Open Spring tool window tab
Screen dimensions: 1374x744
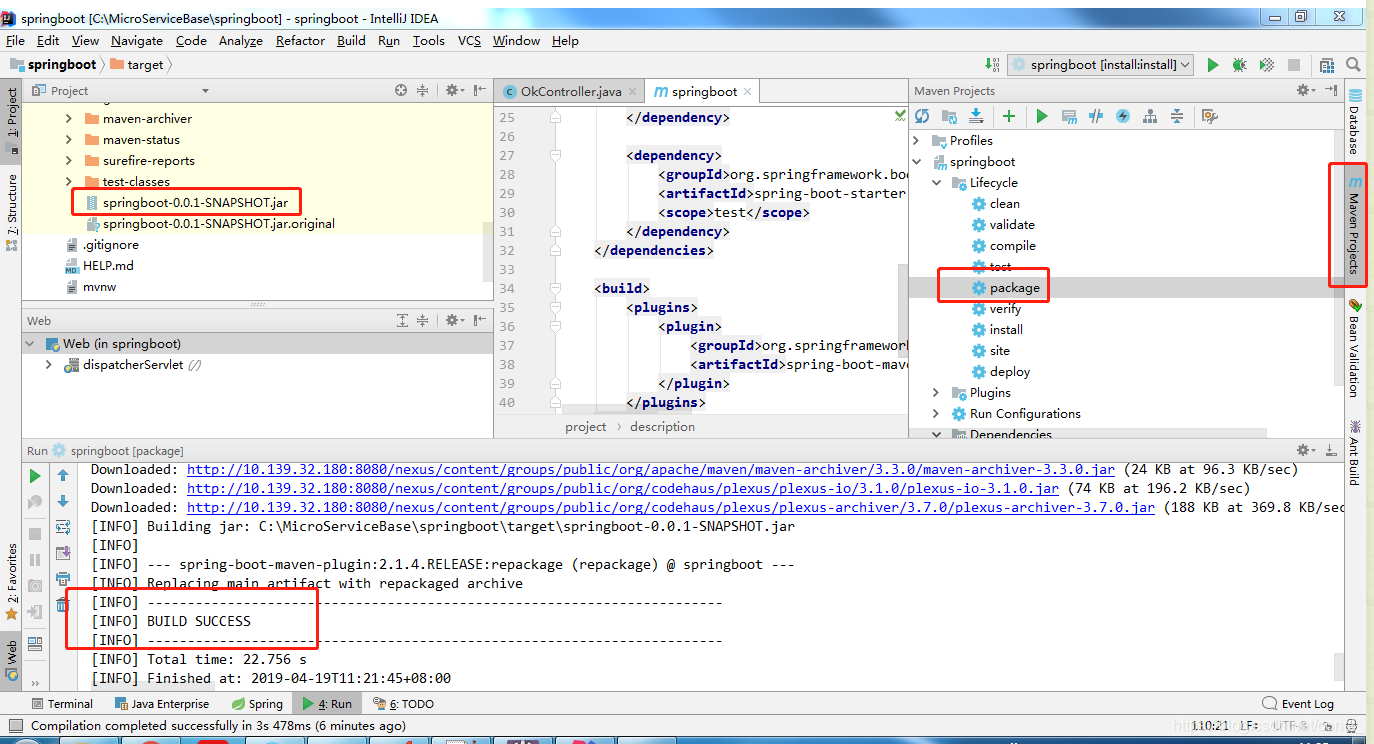[x=257, y=703]
